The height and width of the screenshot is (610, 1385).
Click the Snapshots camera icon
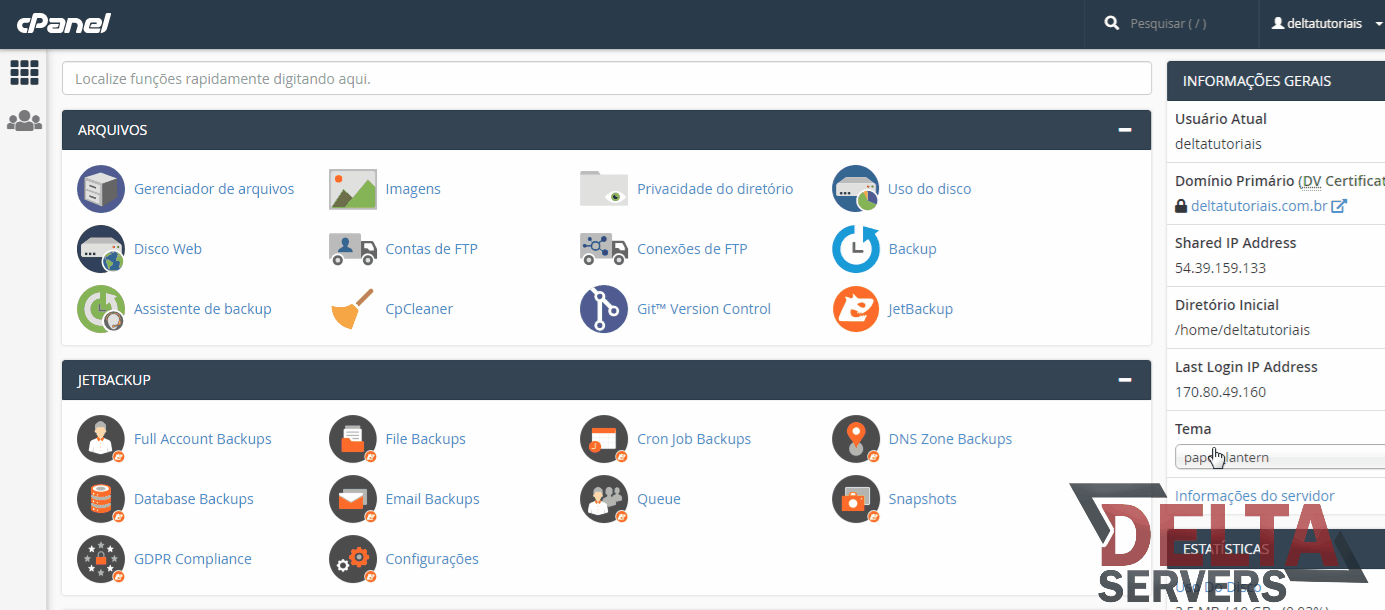[x=856, y=499]
